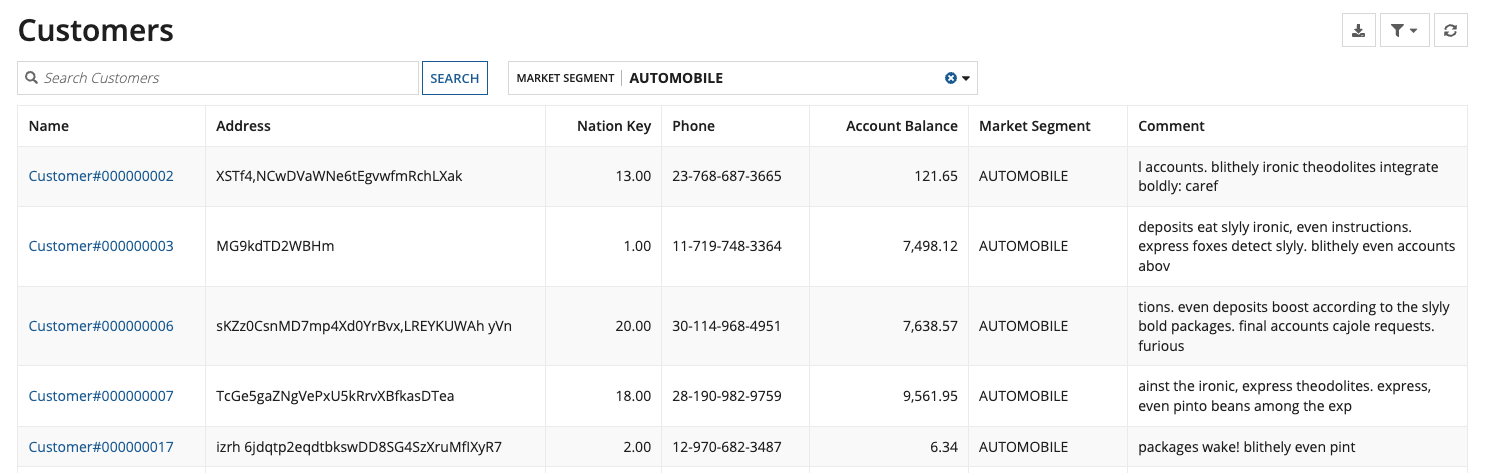Click comment starting 'deposits eat slyly ironic'

pos(1297,246)
